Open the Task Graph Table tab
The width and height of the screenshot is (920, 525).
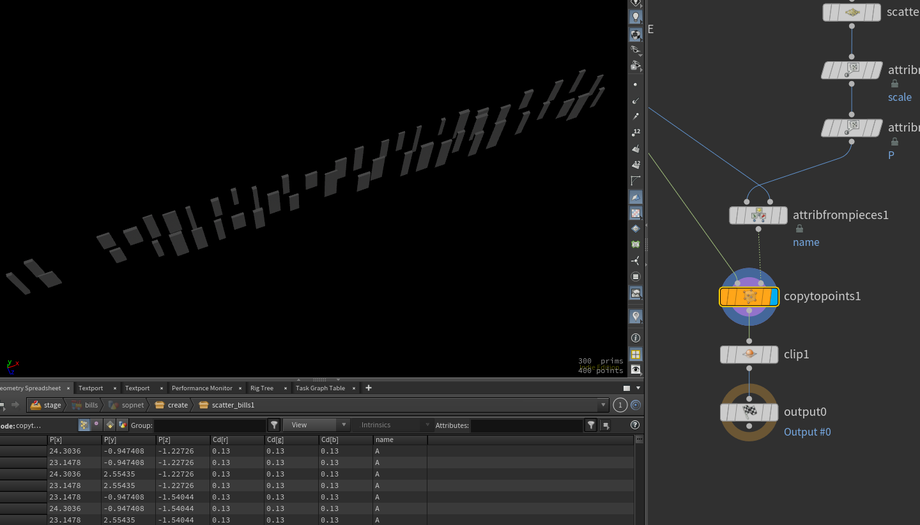[320, 388]
